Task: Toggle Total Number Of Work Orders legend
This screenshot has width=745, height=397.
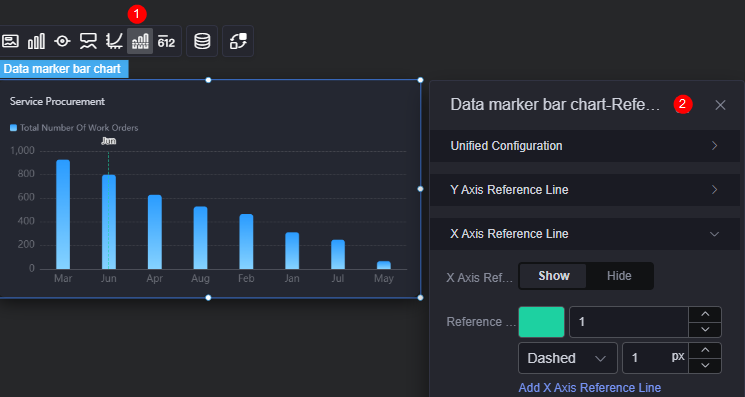Action: pyautogui.click(x=74, y=128)
